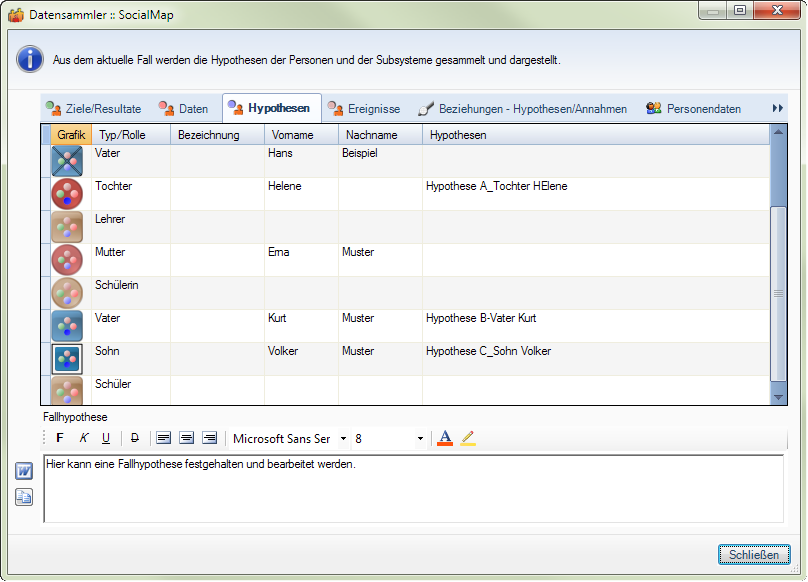
Task: Click the first name 'Kurt'
Action: [x=277, y=318]
